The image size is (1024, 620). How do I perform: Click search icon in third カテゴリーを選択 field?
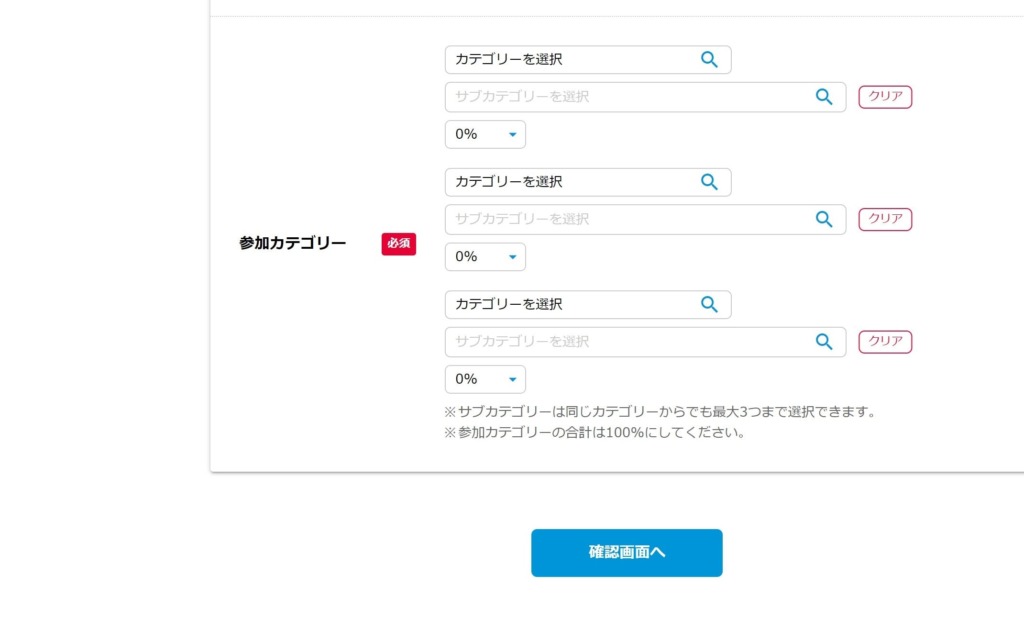click(x=709, y=304)
